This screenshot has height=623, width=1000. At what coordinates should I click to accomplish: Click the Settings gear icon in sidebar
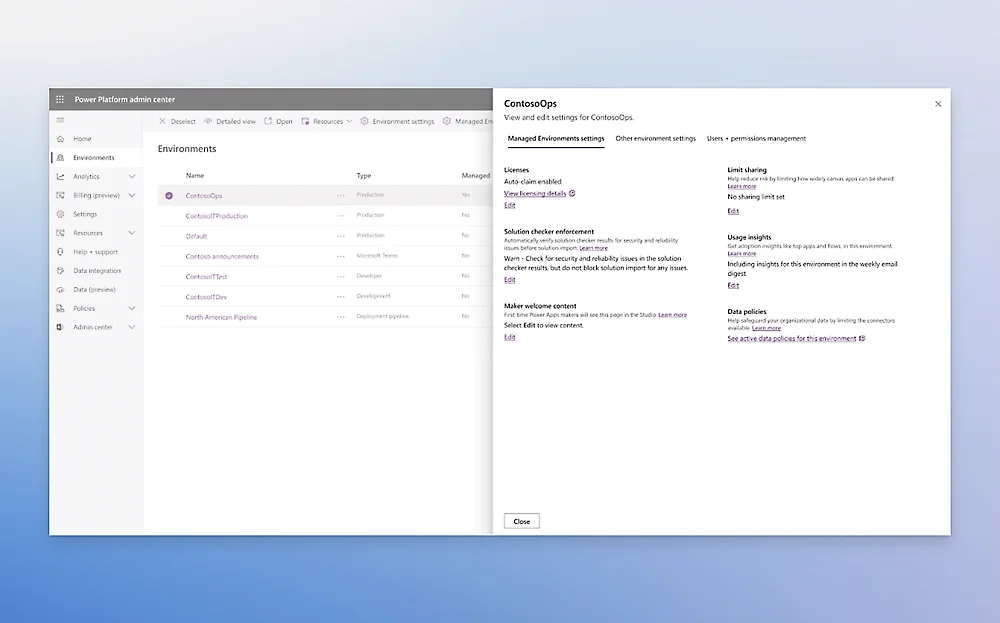pos(61,214)
